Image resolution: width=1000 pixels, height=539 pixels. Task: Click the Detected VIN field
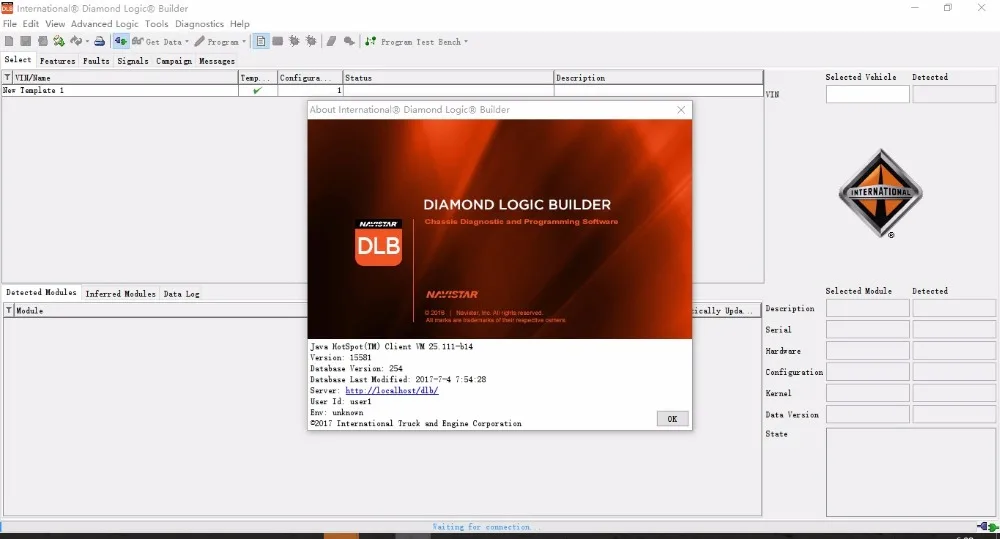(953, 94)
